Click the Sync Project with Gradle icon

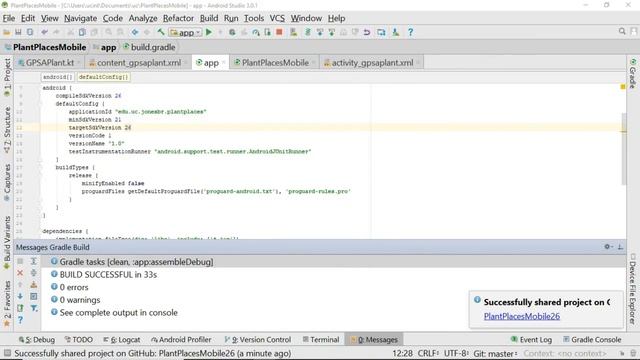[x=308, y=32]
